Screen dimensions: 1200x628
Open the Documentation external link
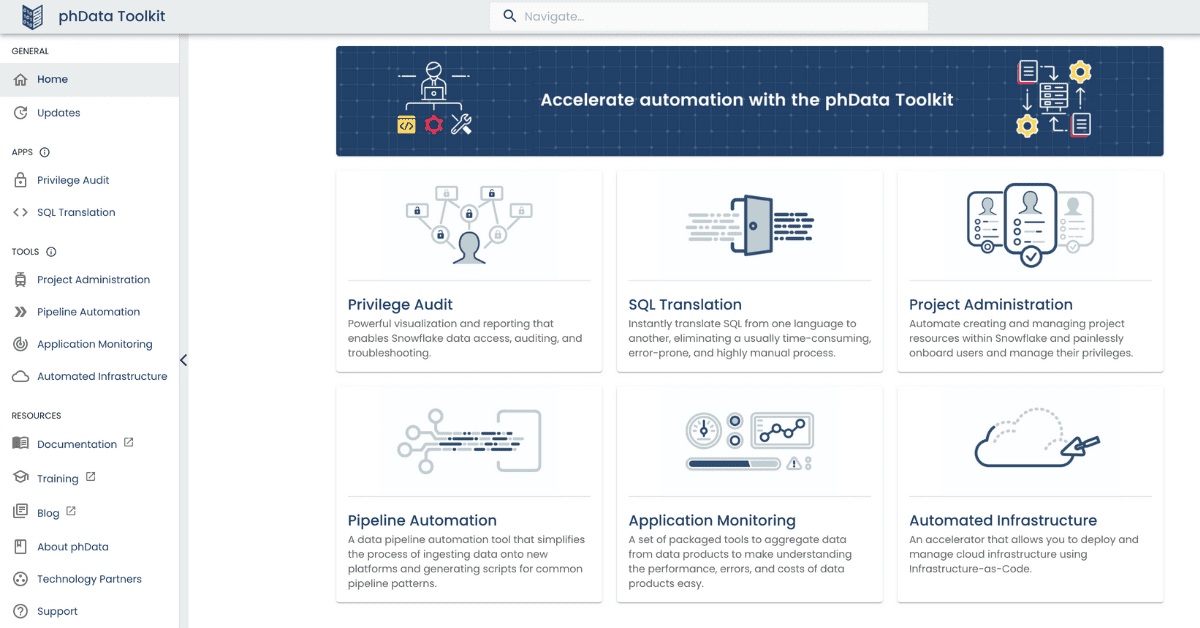[77, 444]
